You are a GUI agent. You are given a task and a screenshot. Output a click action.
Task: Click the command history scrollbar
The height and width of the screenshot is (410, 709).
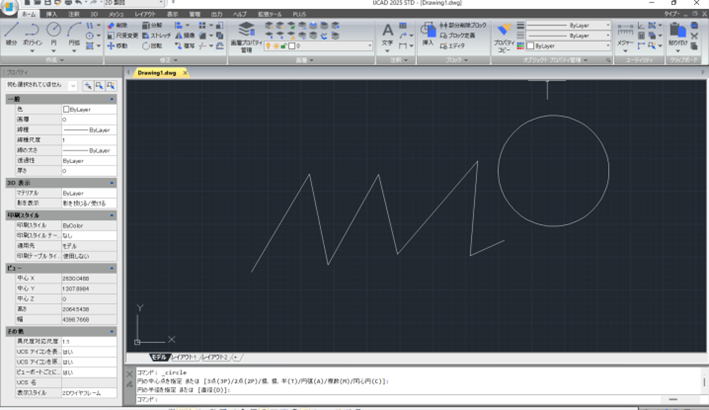pos(704,381)
